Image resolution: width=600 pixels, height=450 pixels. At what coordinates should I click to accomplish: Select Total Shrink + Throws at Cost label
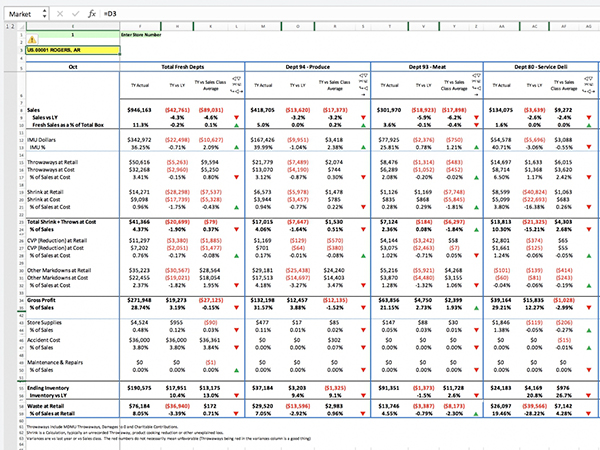pos(62,222)
